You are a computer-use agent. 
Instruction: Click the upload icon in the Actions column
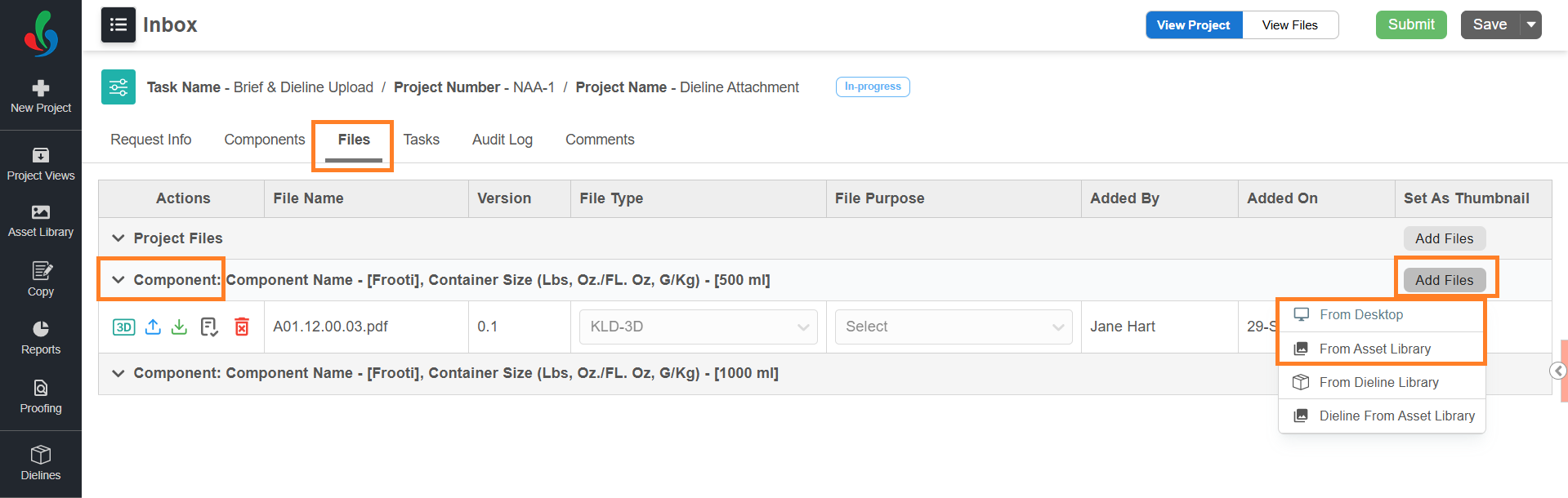pyautogui.click(x=153, y=327)
